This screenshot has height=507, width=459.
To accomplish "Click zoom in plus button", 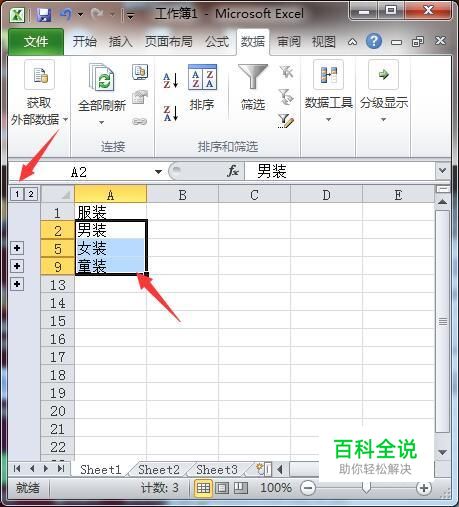I will coord(424,488).
